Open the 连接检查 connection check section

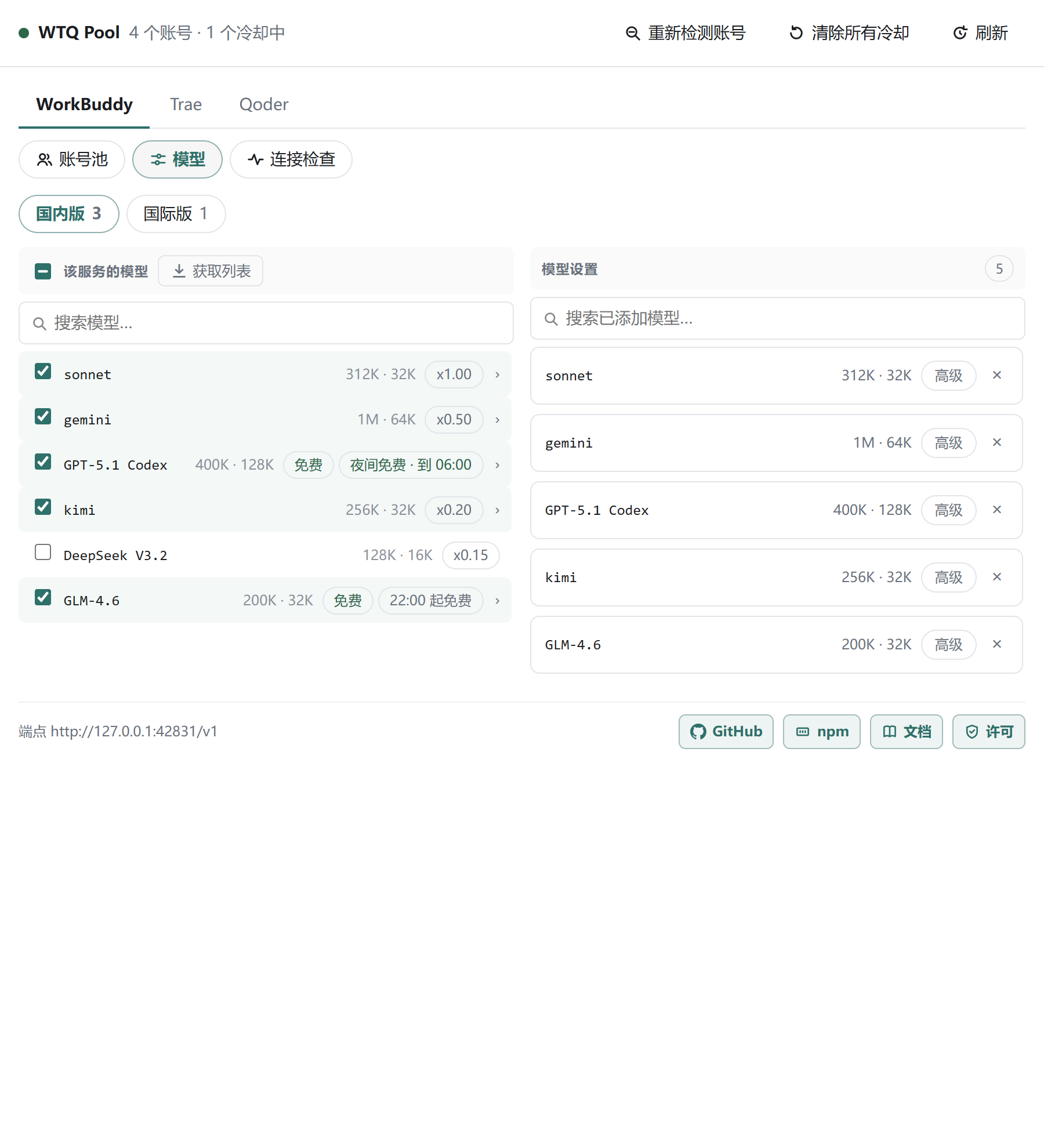tap(291, 159)
